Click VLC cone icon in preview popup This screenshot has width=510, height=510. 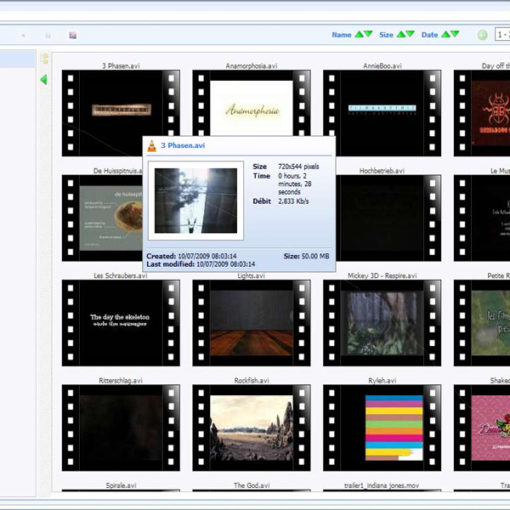point(152,146)
